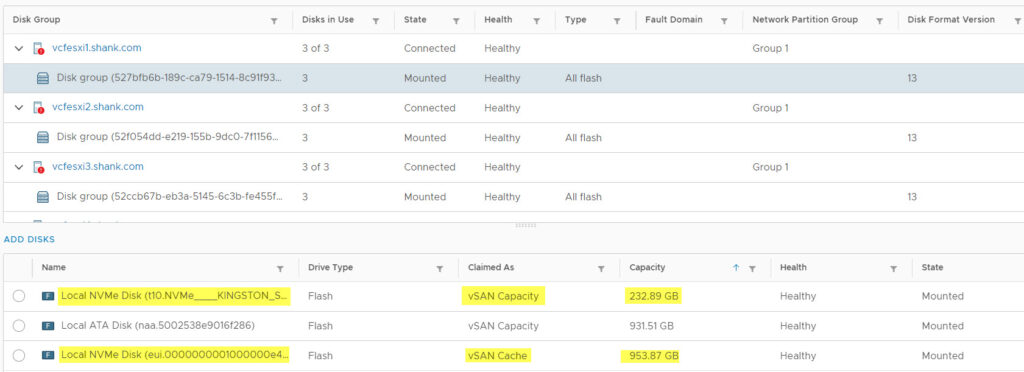Click the 232.89 GB capacity value
The image size is (1024, 372).
654,296
